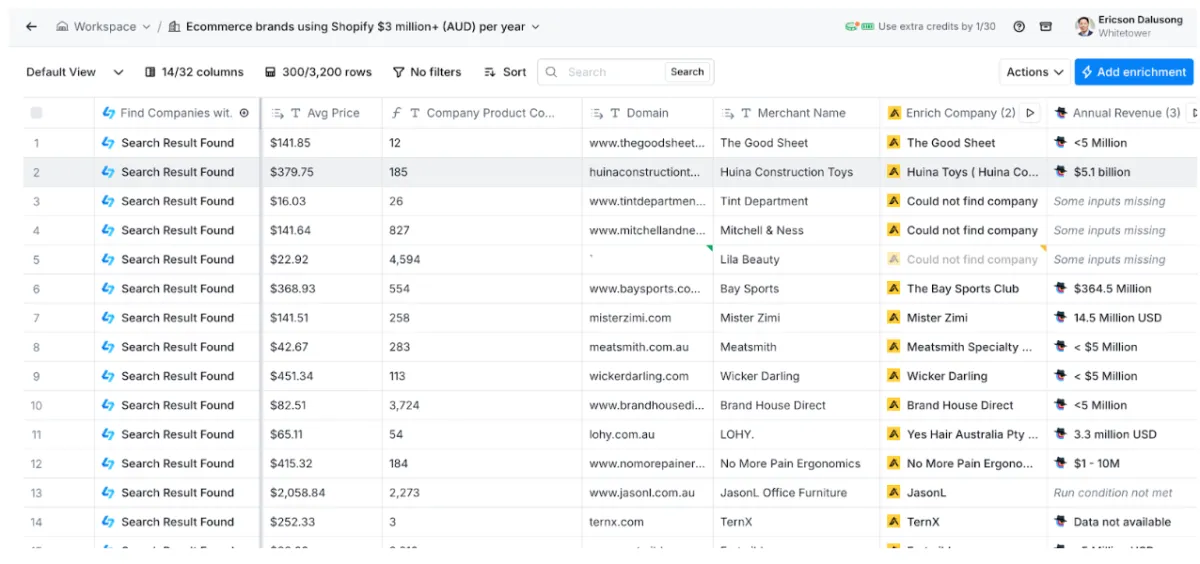Open the Actions dropdown menu
The image size is (1200, 564).
pyautogui.click(x=1034, y=72)
